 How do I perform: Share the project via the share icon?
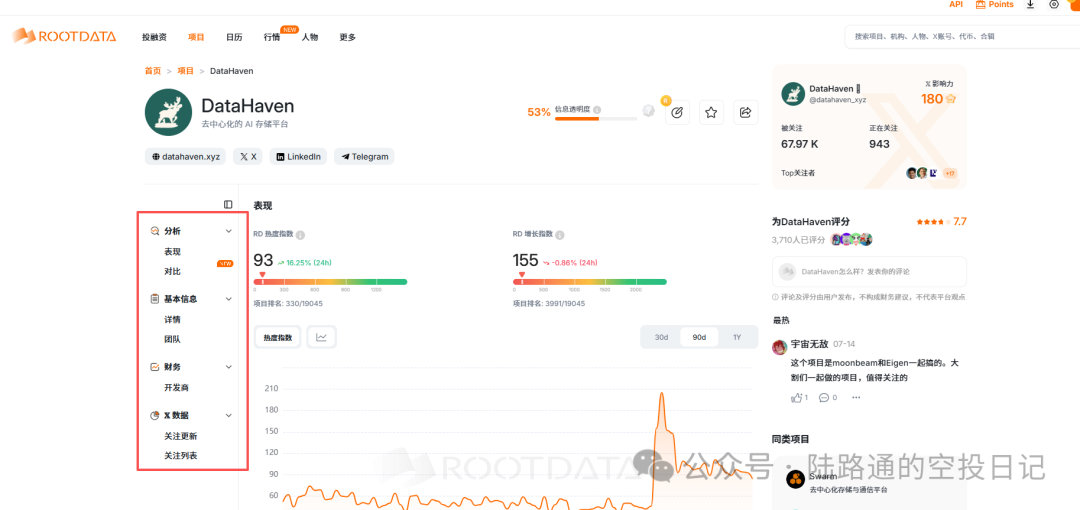click(x=745, y=112)
